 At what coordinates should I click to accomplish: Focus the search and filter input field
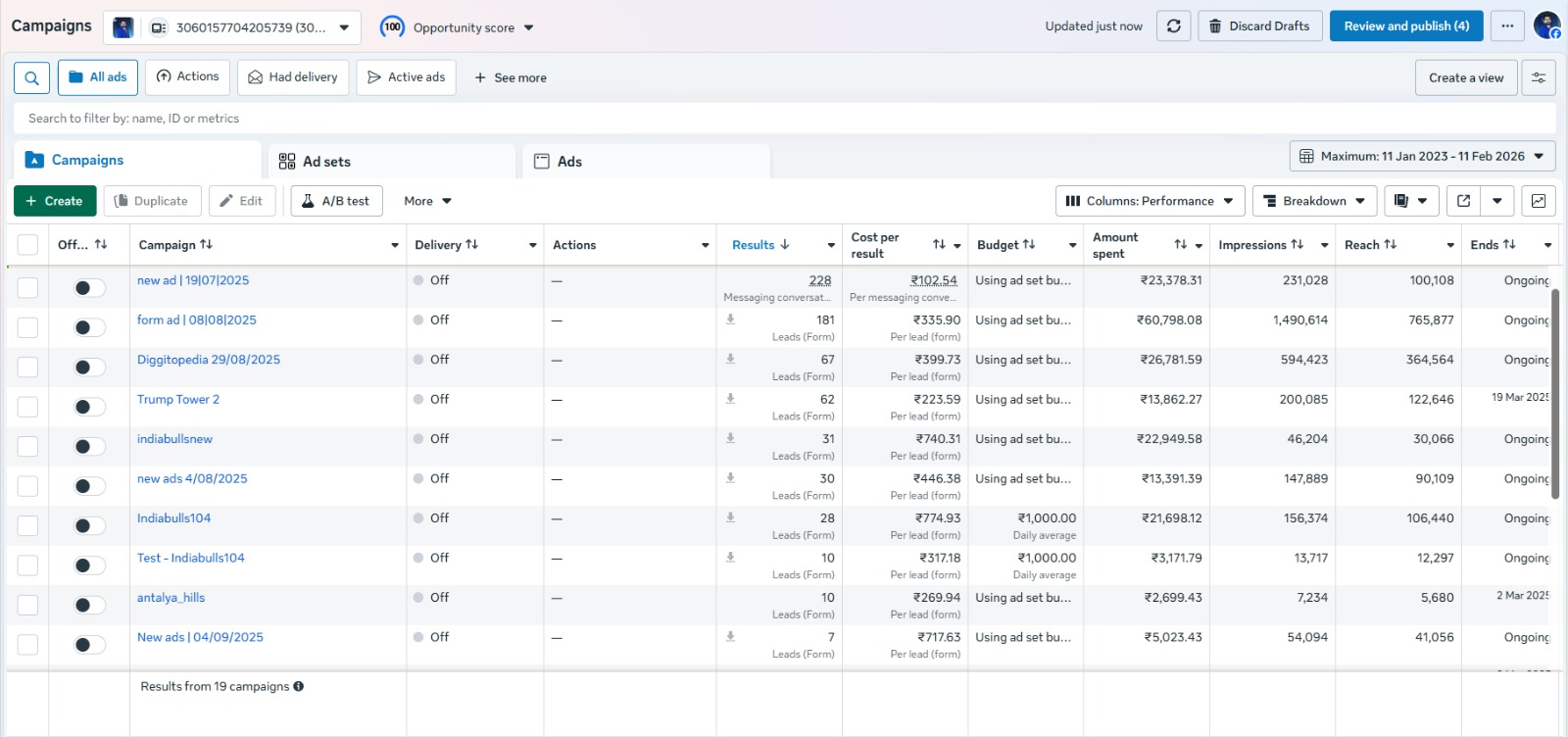coord(784,119)
